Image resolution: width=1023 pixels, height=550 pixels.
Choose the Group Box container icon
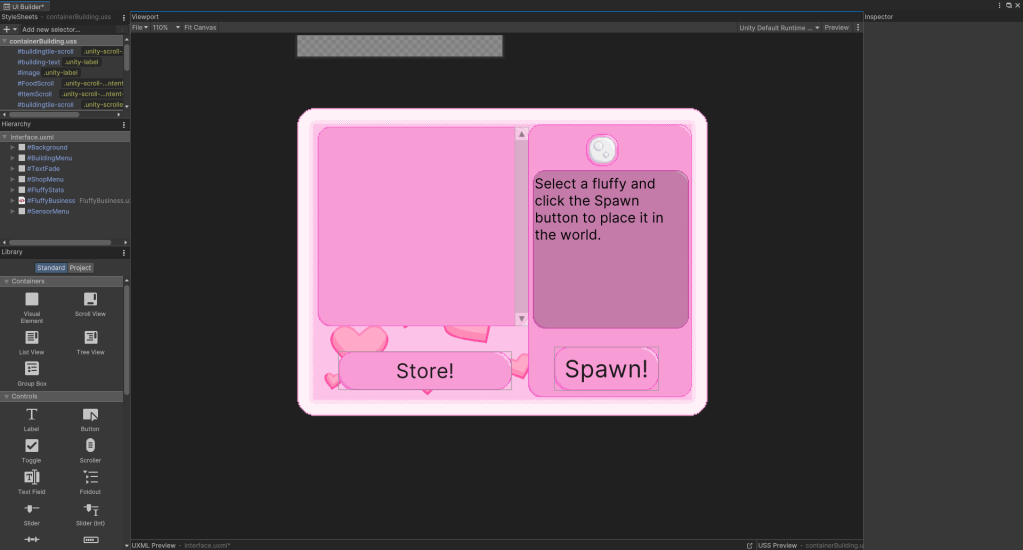31,369
